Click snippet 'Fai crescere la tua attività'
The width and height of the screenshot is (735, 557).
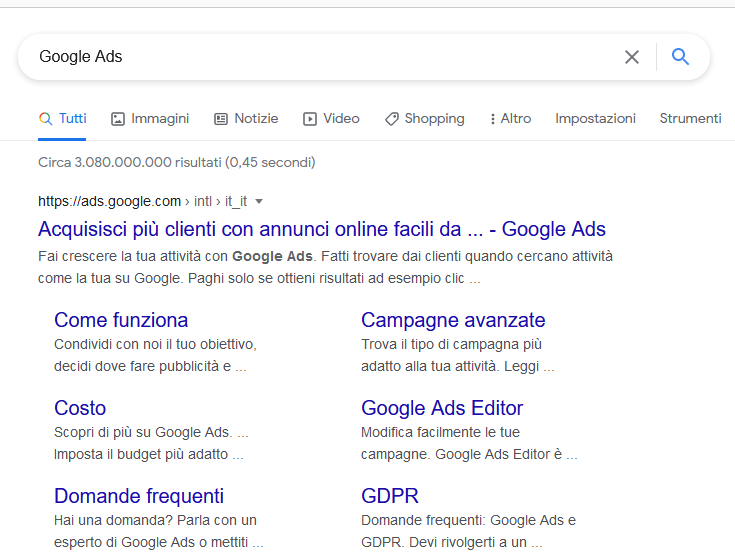[x=325, y=267]
